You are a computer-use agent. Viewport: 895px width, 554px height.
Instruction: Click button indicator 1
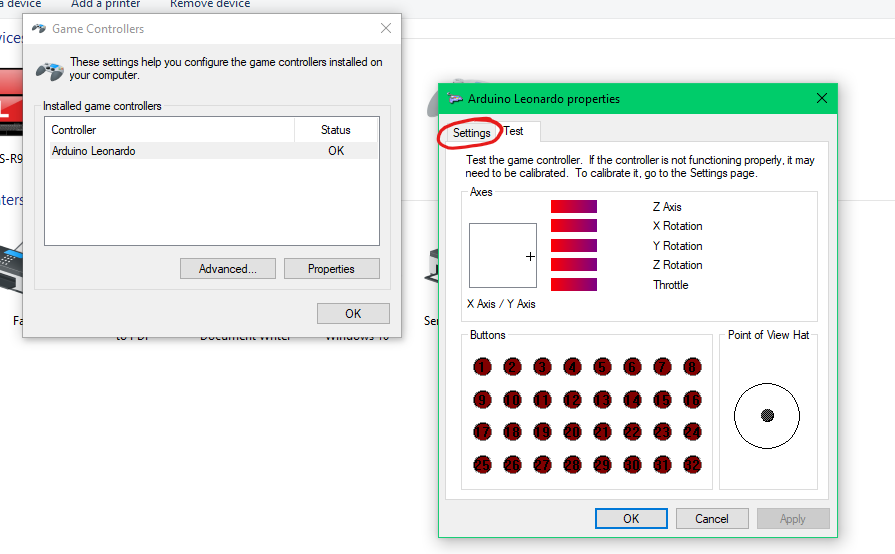pos(482,367)
